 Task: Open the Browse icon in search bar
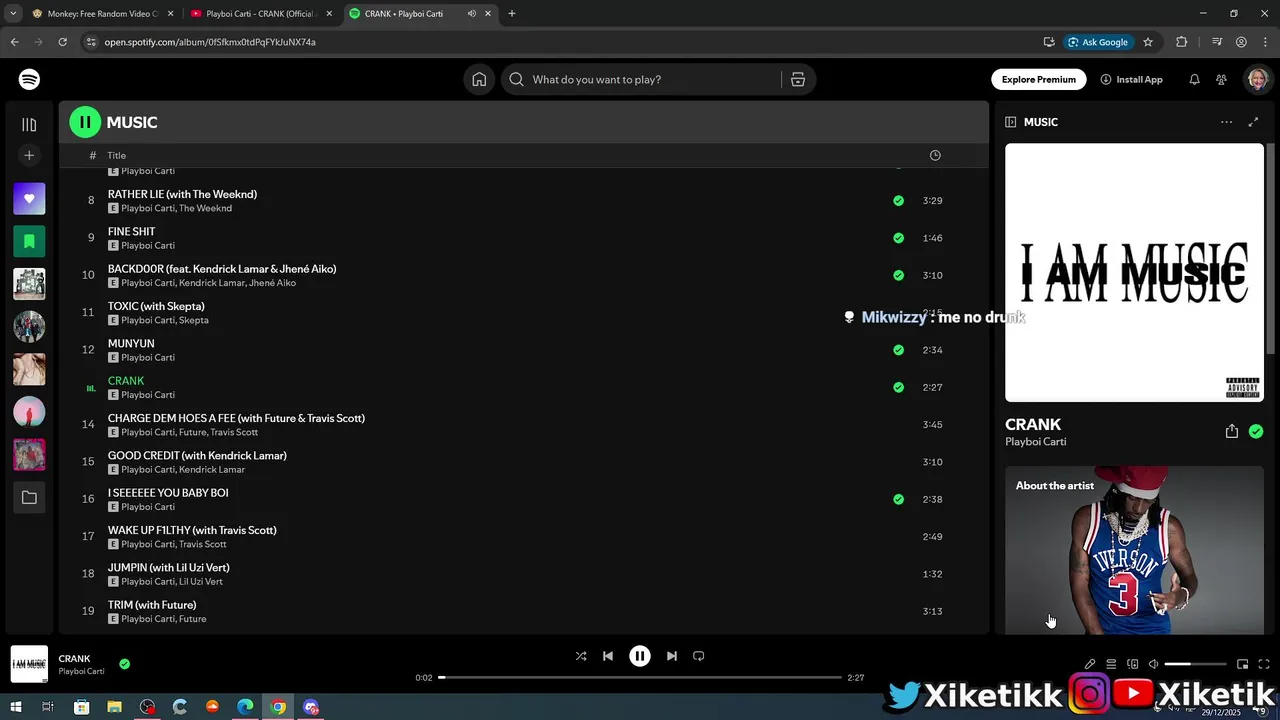point(798,79)
